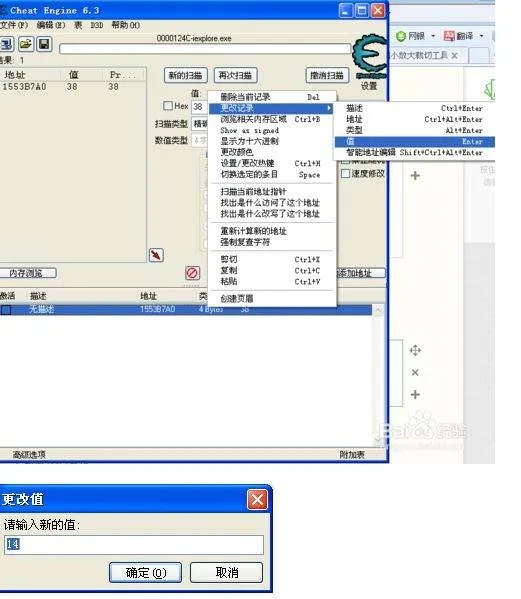Open the 扫描类型 combo box
Viewport: 521px width, 599px height.
coord(200,124)
